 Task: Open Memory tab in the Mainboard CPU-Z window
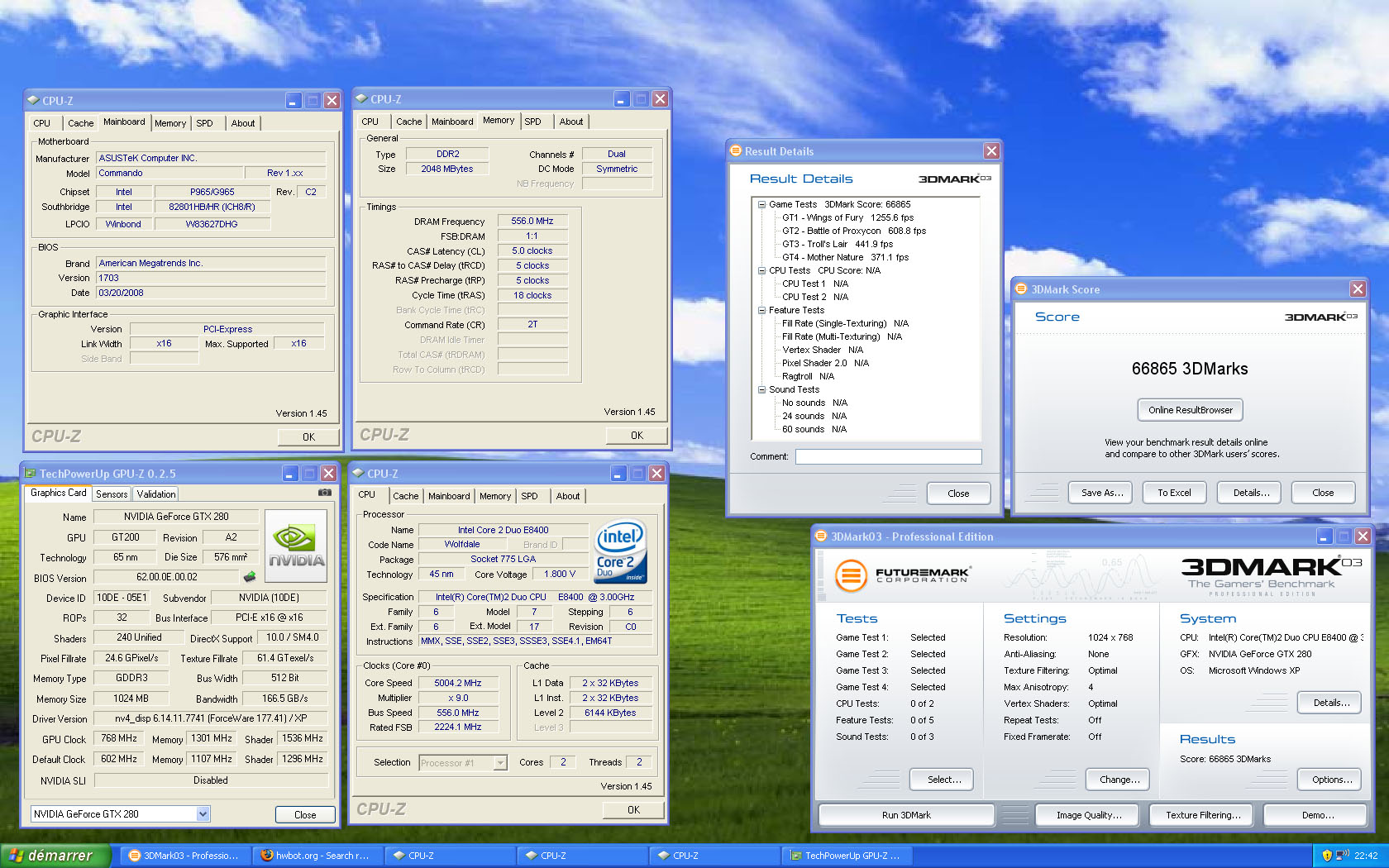tap(170, 123)
